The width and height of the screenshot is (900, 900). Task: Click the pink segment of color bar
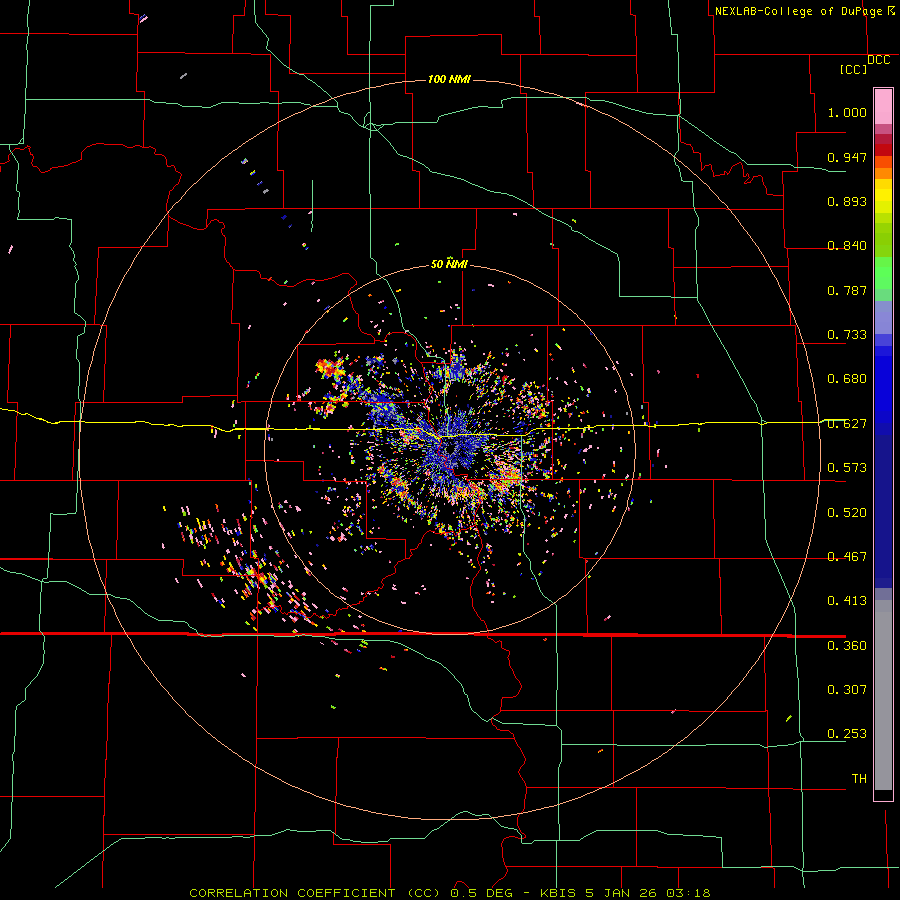click(x=883, y=107)
